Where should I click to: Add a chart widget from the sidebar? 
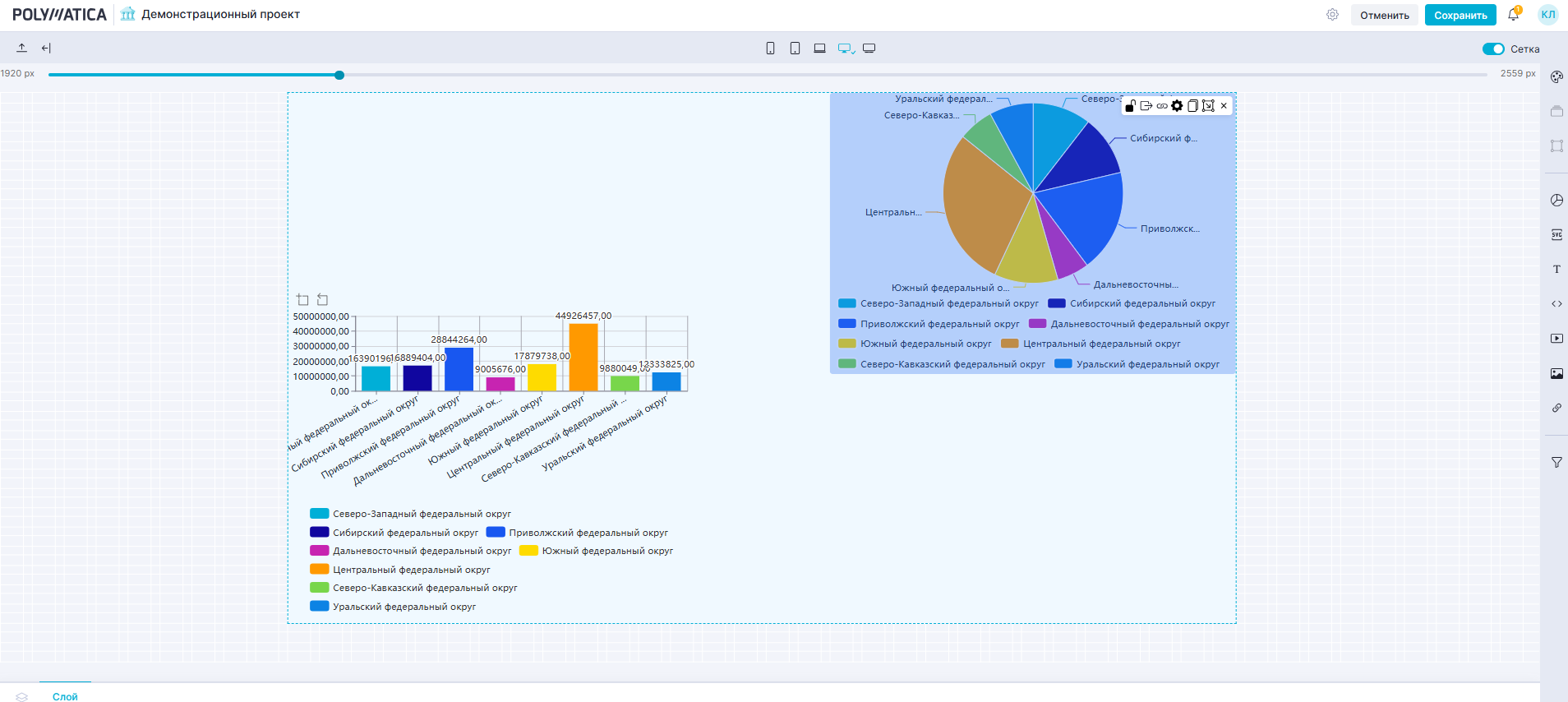(x=1556, y=201)
